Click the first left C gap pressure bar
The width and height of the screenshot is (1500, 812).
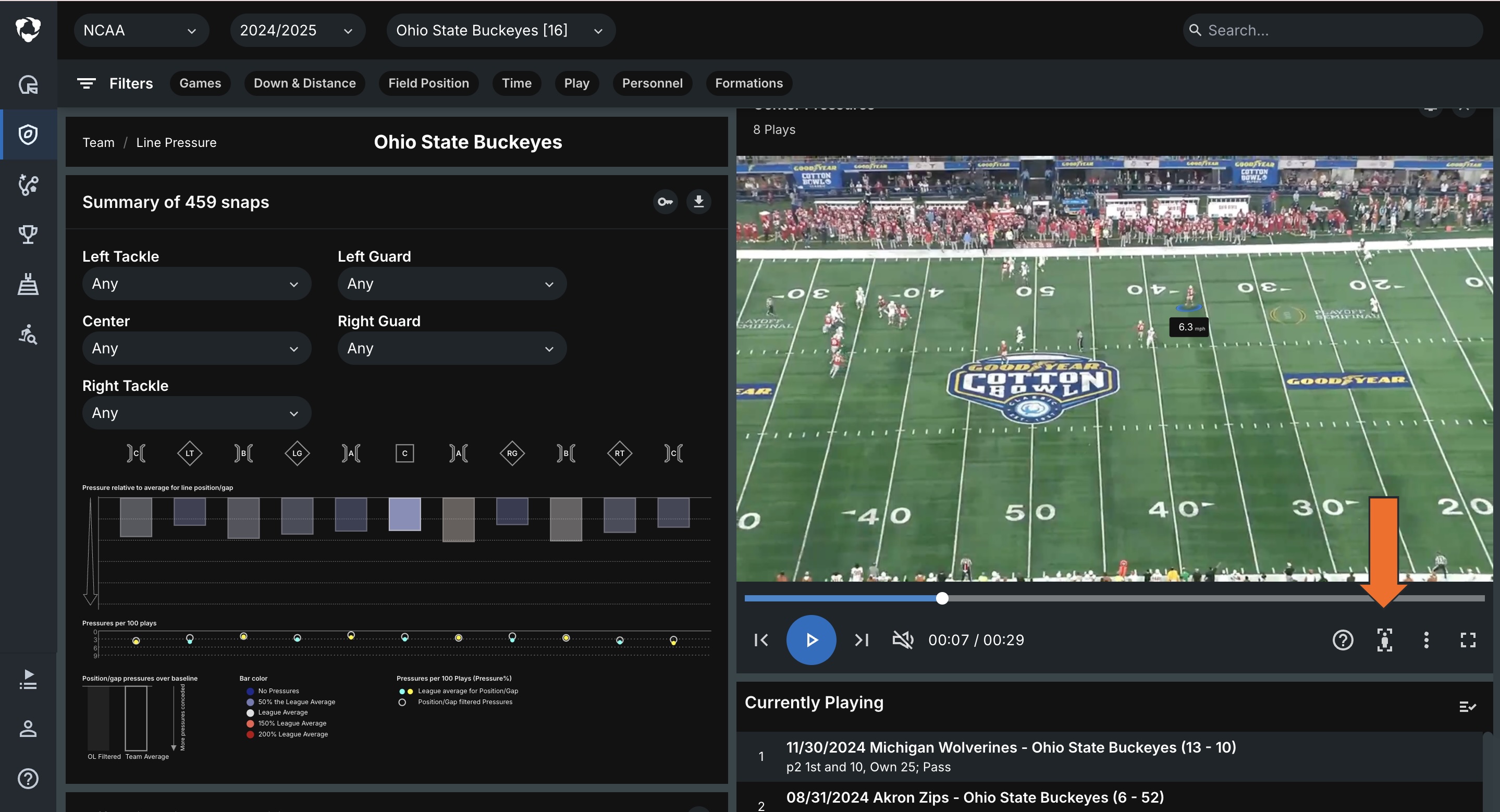136,517
